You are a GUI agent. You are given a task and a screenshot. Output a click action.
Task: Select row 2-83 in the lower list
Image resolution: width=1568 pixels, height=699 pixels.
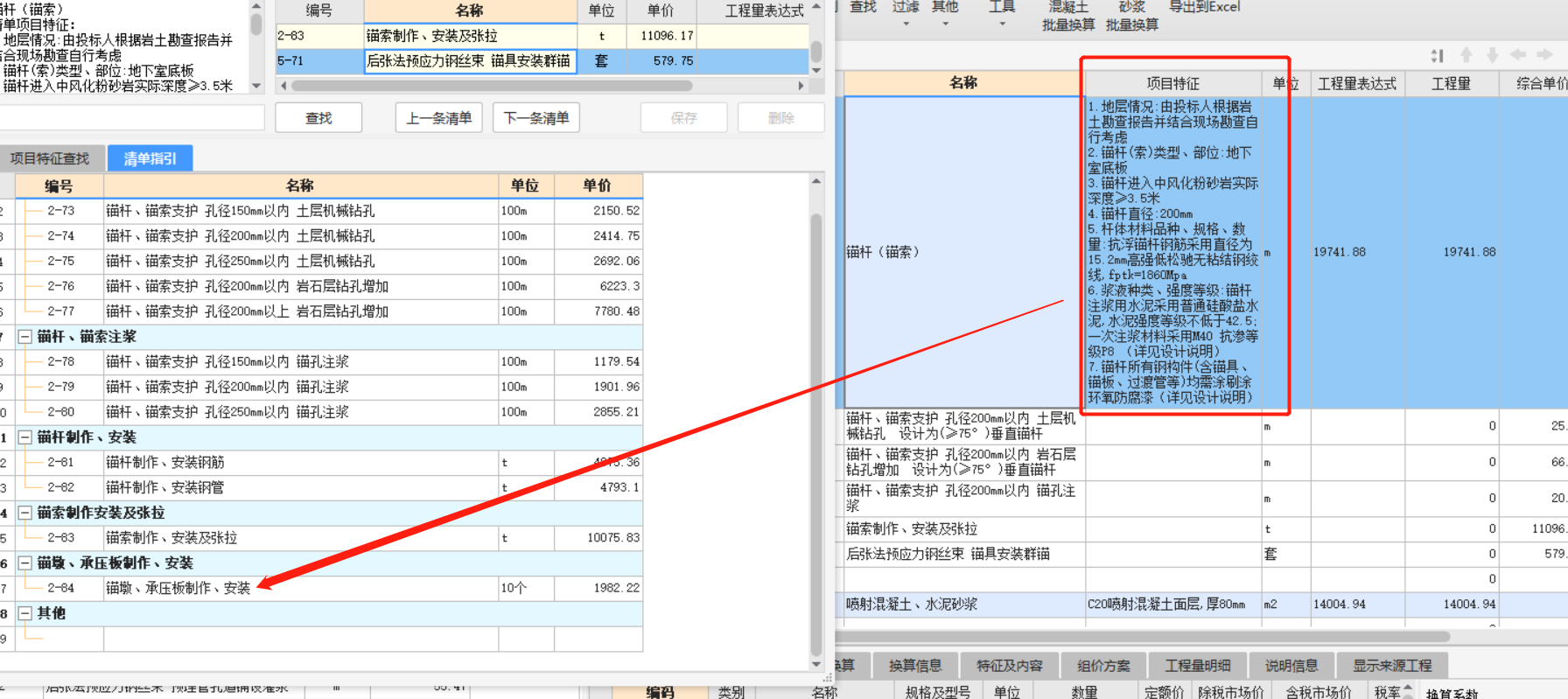tap(321, 538)
